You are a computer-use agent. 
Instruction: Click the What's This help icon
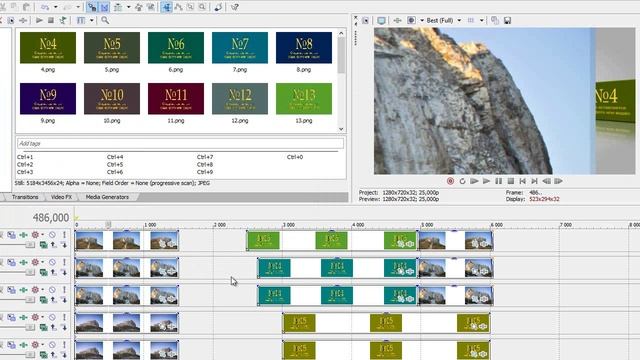235,7
